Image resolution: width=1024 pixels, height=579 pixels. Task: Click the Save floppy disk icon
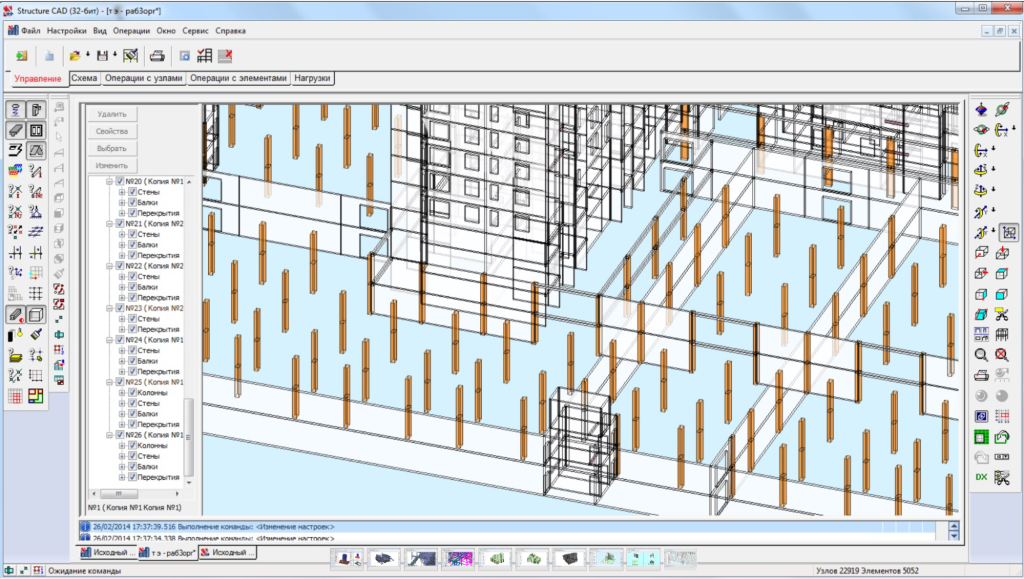point(102,56)
